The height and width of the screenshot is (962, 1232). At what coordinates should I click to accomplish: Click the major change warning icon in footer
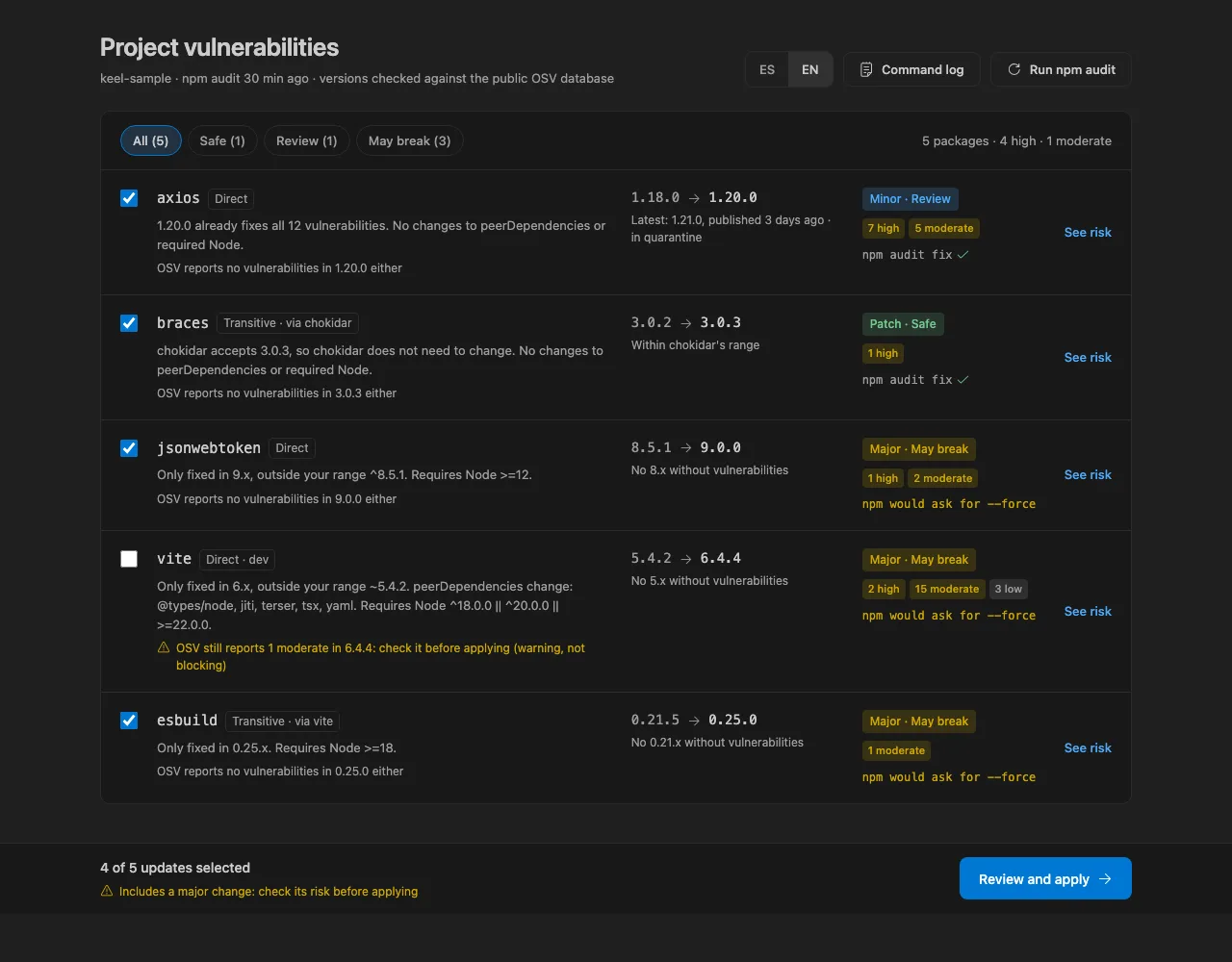pos(107,892)
